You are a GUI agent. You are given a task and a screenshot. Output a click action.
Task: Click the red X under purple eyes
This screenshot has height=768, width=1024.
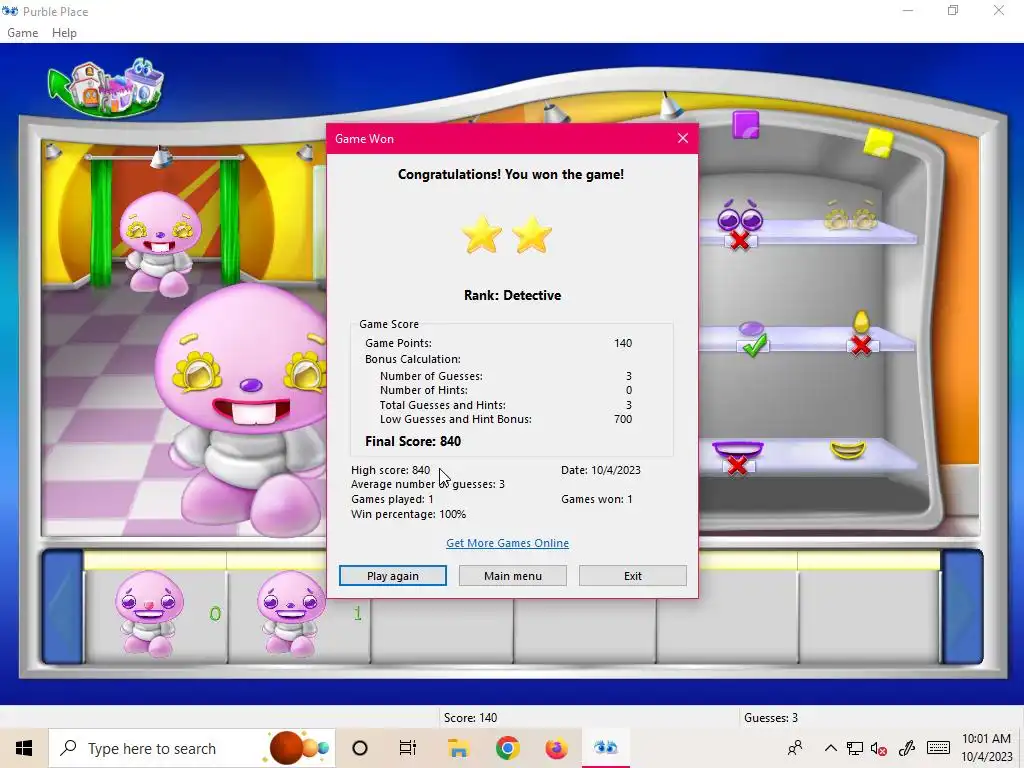[x=739, y=240]
